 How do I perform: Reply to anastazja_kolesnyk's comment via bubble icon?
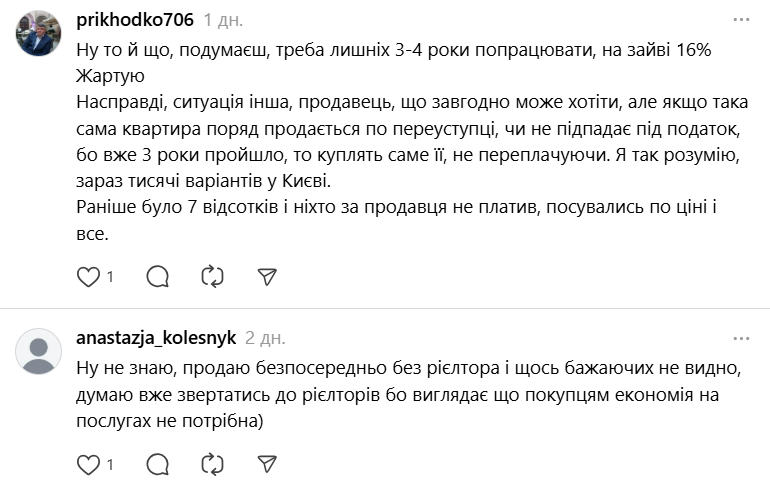[158, 464]
